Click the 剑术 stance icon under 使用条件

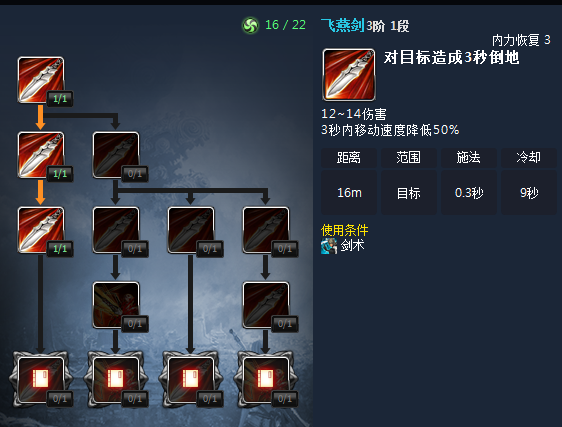[329, 246]
